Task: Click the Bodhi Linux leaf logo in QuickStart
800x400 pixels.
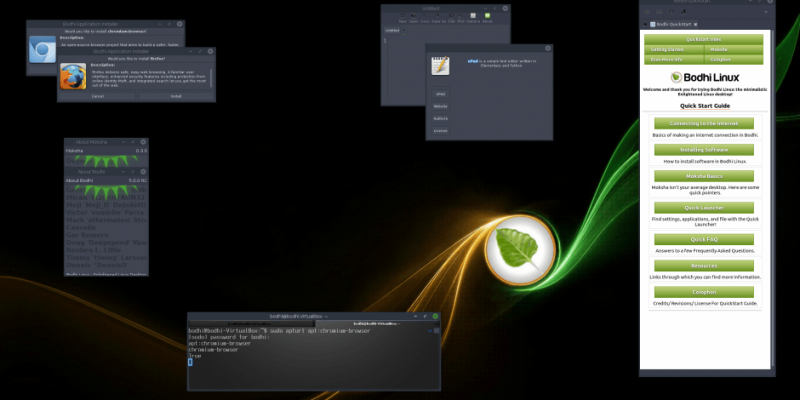Action: (677, 78)
